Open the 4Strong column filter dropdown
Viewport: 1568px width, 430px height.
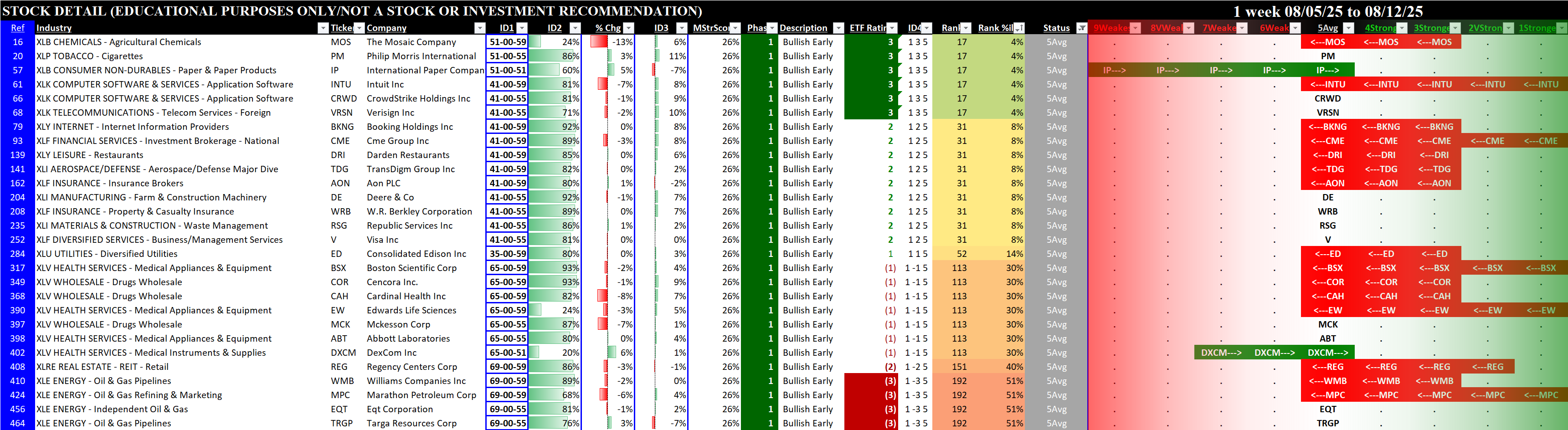[1403, 28]
